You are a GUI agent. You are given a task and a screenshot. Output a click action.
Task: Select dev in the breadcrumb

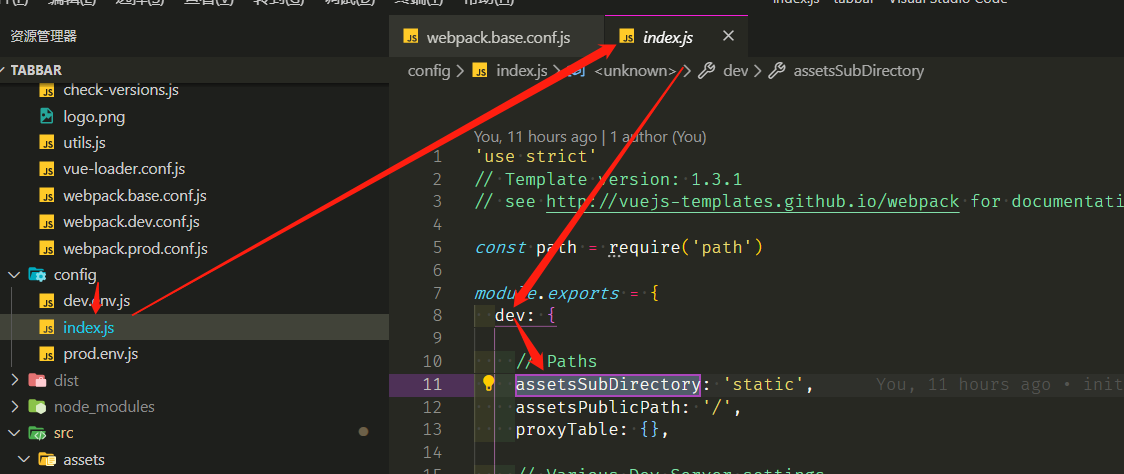[735, 71]
